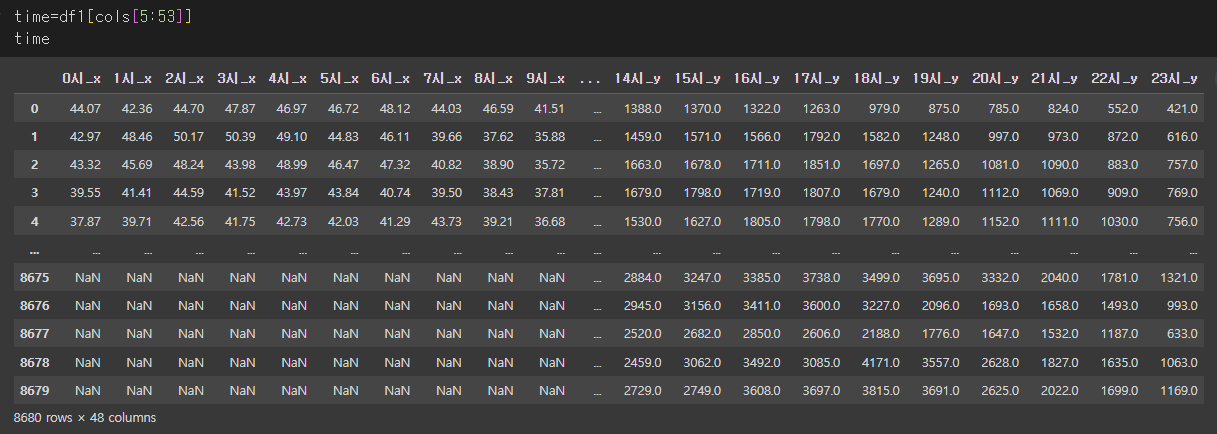Click the cell value 1388.0
This screenshot has width=1217, height=434.
[642, 108]
